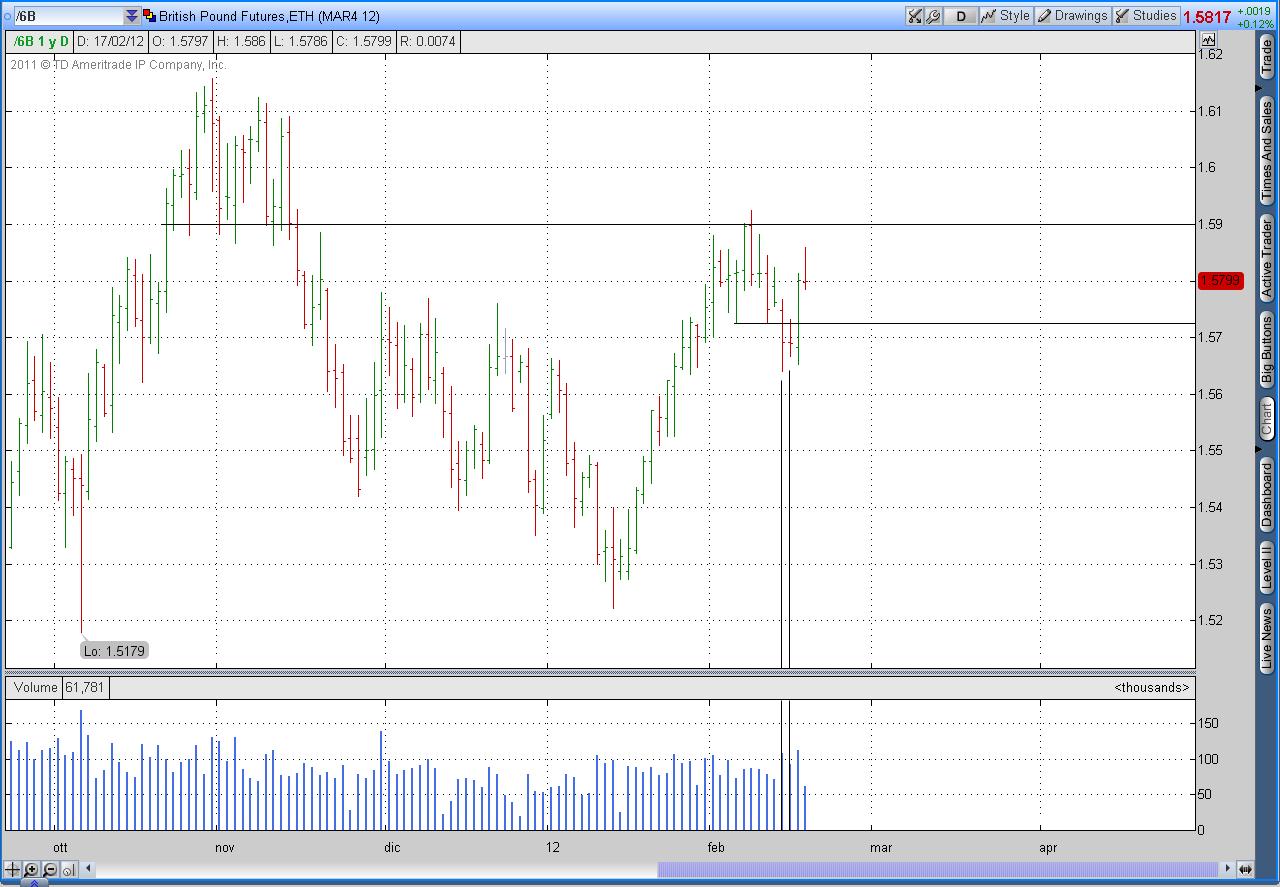Open the chart trading tools scissors icon

pos(915,16)
